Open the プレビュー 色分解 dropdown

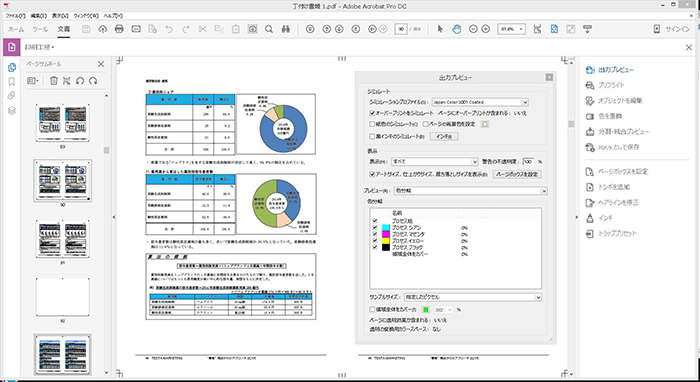point(471,191)
